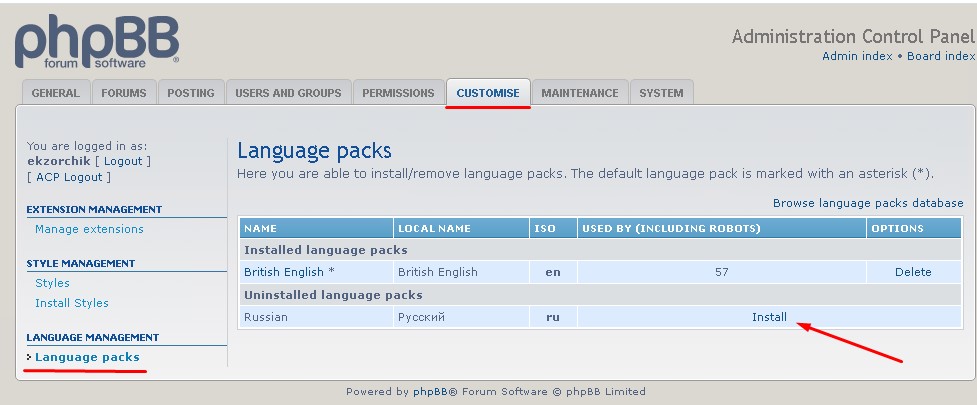Go to Users and Groups tab
The image size is (977, 405).
point(289,93)
